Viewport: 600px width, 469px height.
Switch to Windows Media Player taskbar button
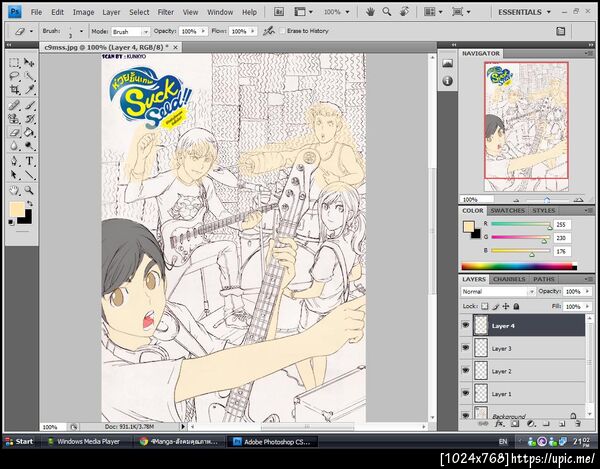pos(85,441)
